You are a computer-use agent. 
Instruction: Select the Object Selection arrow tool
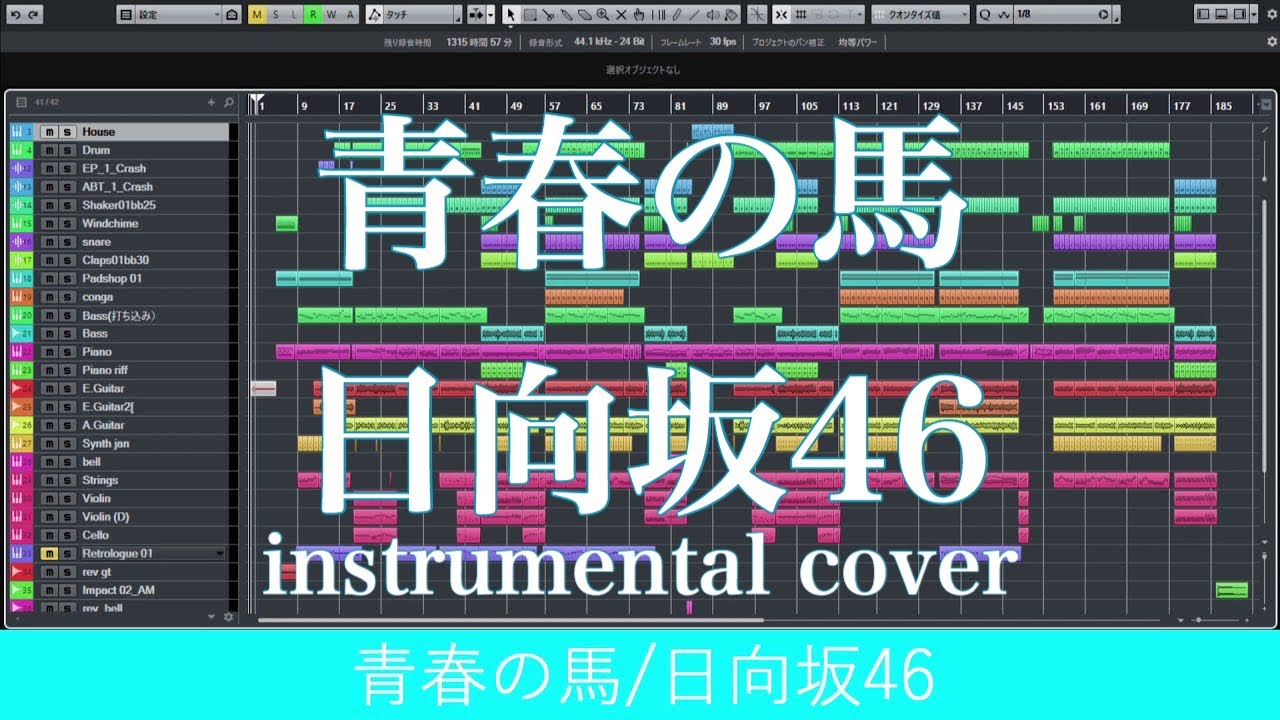(x=511, y=15)
